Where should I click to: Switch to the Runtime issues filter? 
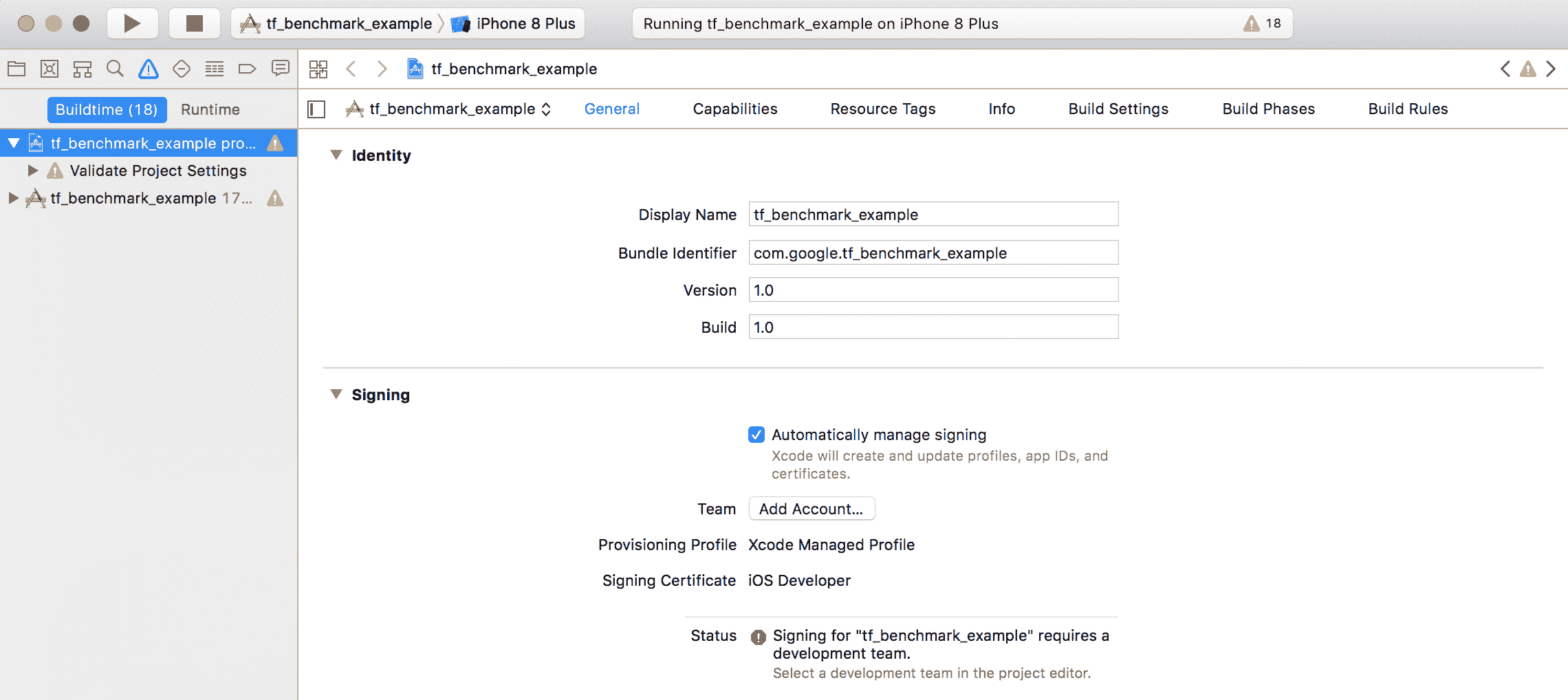[210, 109]
